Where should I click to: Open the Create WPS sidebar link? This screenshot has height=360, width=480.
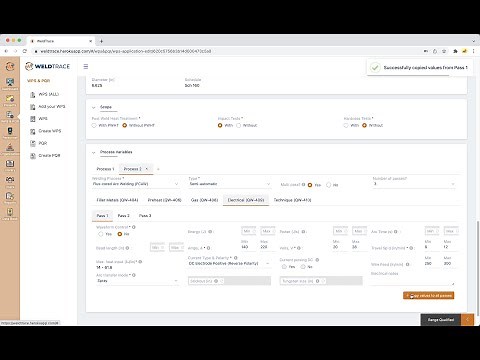(50, 131)
